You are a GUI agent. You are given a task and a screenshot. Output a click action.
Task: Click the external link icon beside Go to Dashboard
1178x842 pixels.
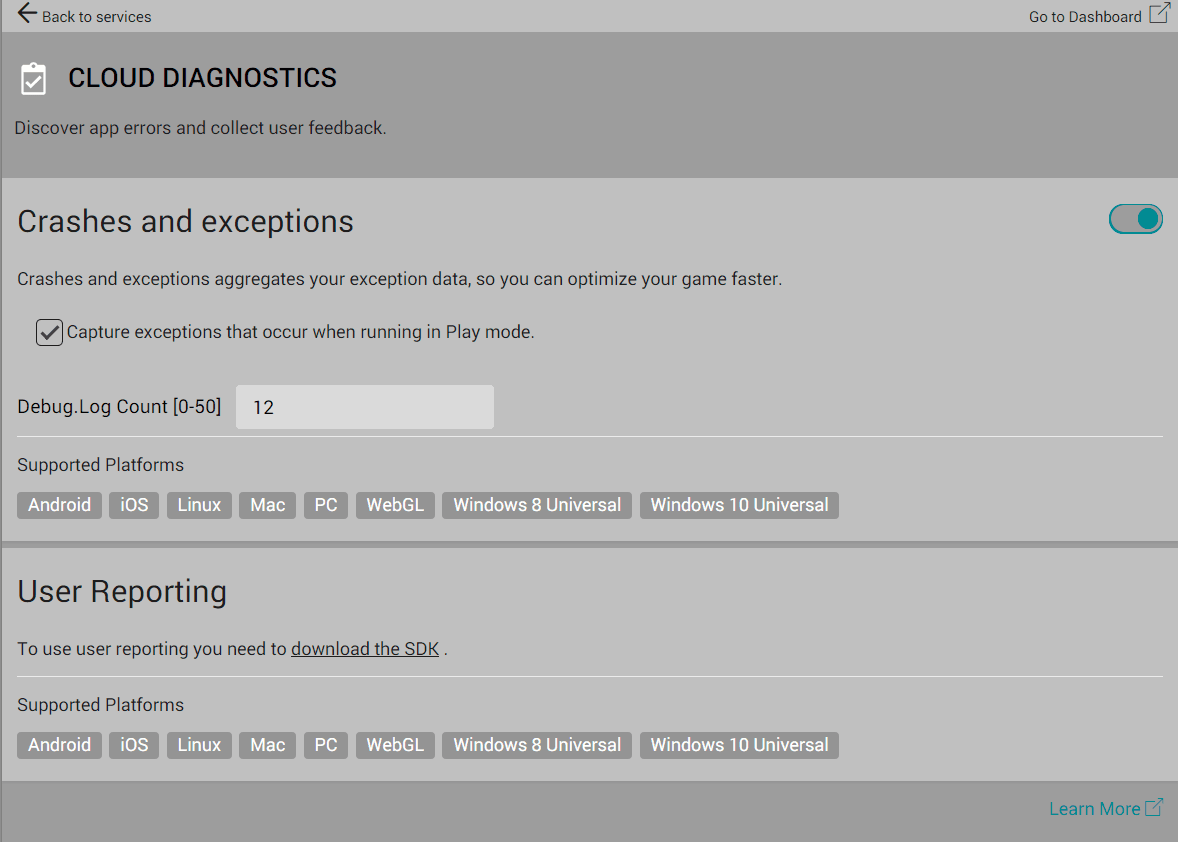pos(1159,14)
